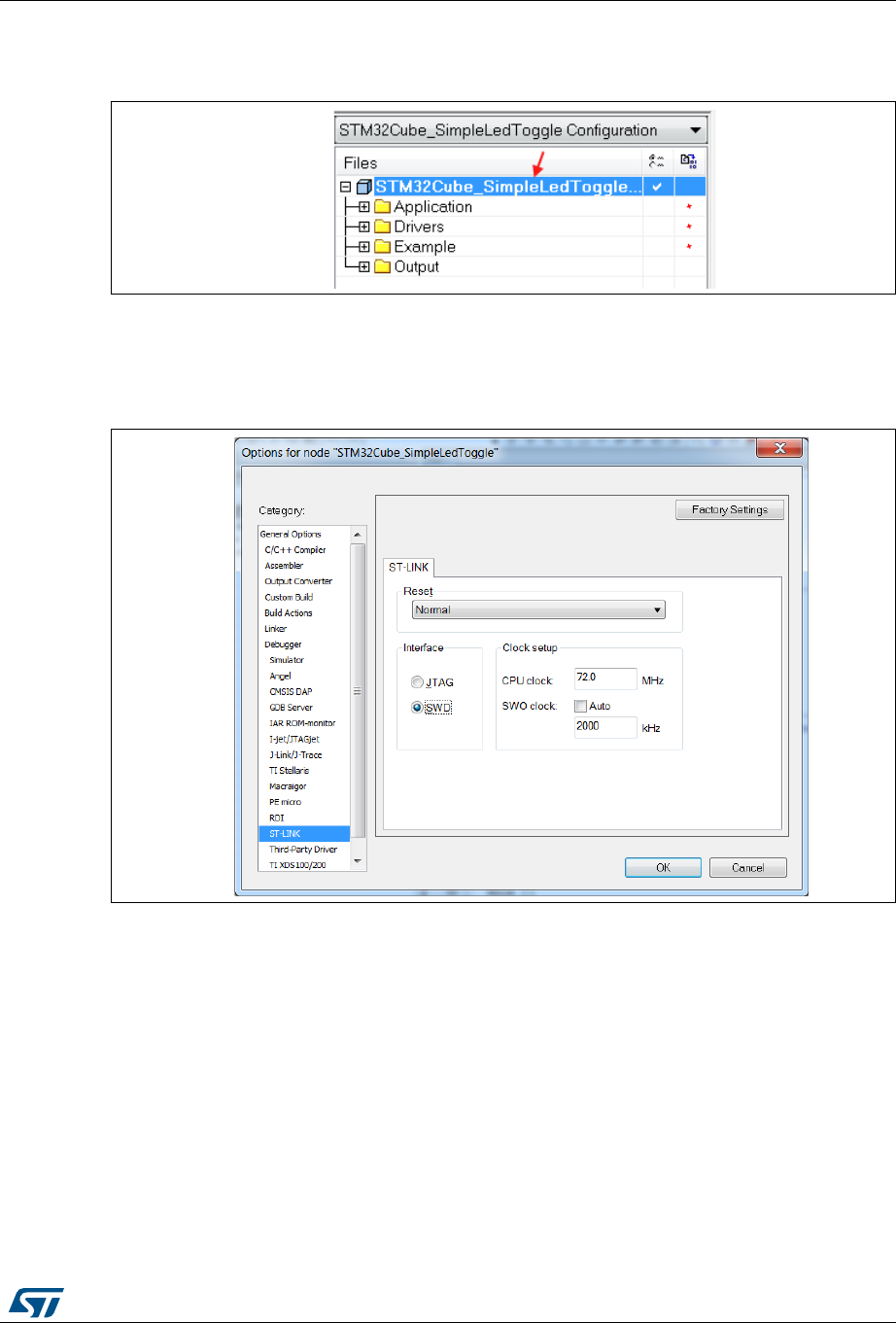Viewport: 896px width, 1323px height.
Task: Click the category list scroll down arrow
Action: click(x=358, y=861)
